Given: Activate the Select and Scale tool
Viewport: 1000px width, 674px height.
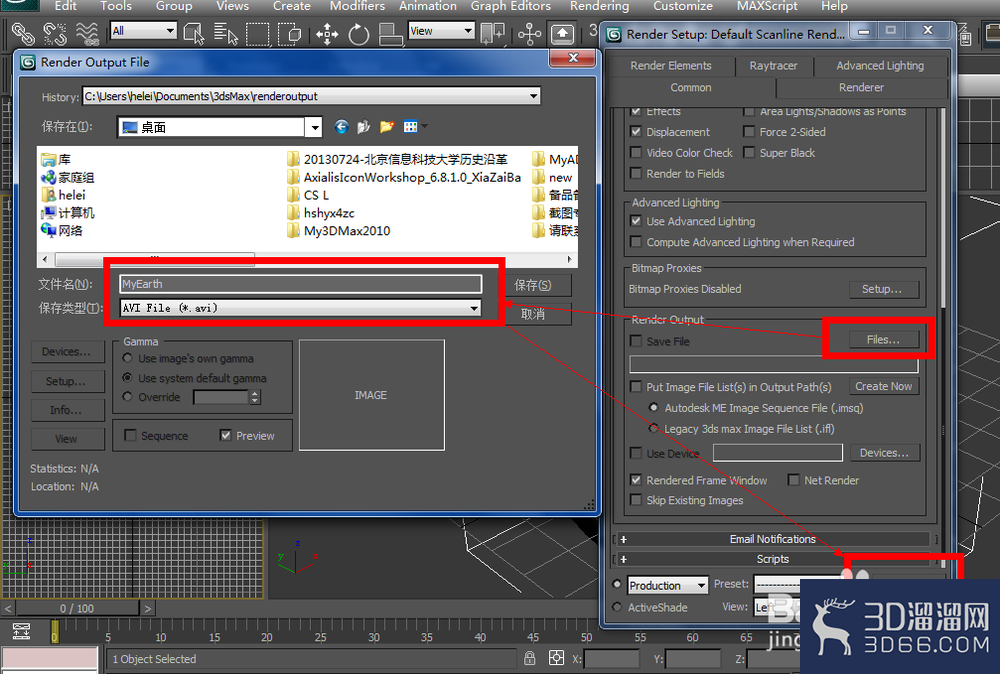Looking at the screenshot, I should [x=390, y=33].
